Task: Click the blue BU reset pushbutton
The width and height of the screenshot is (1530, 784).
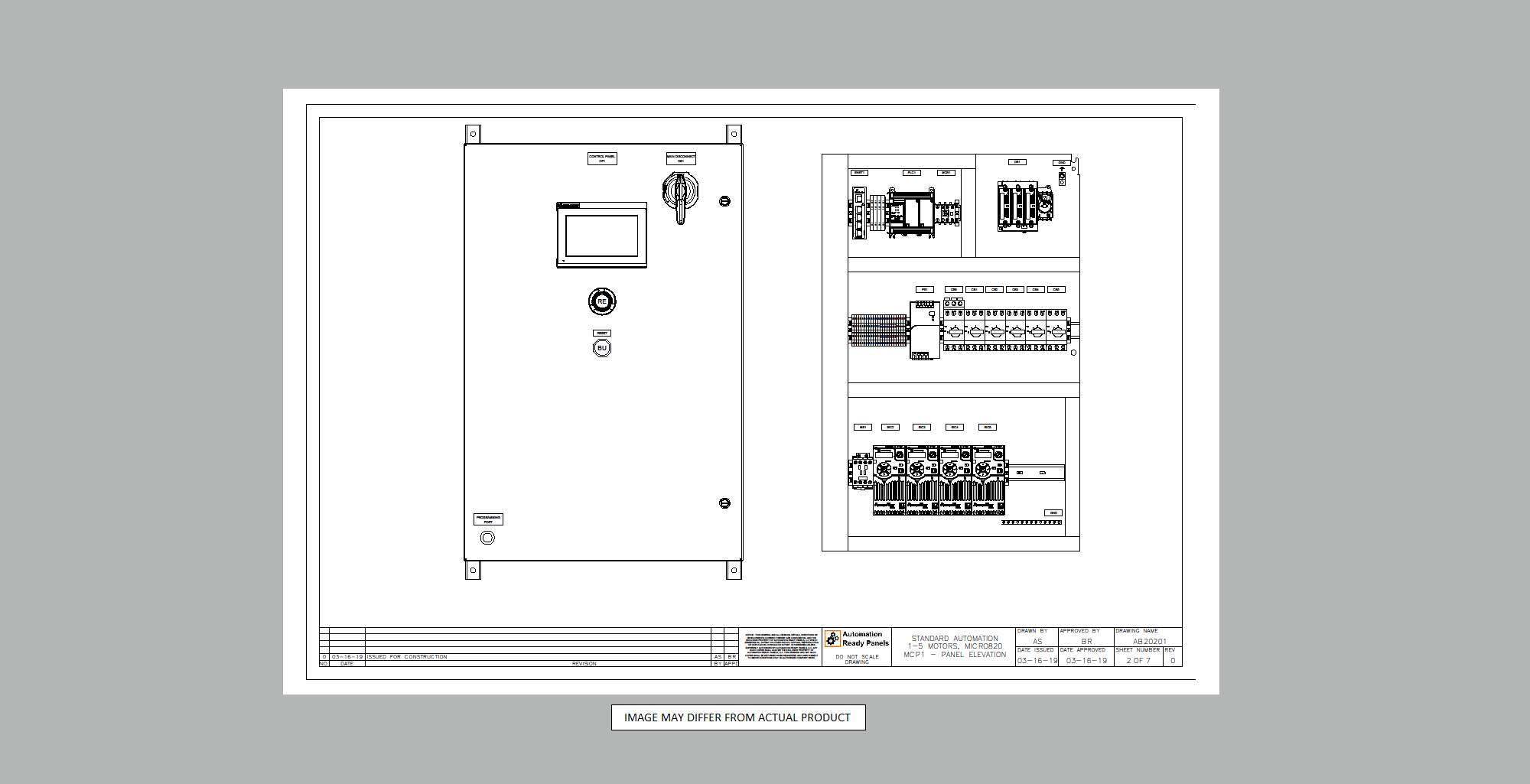Action: [602, 348]
